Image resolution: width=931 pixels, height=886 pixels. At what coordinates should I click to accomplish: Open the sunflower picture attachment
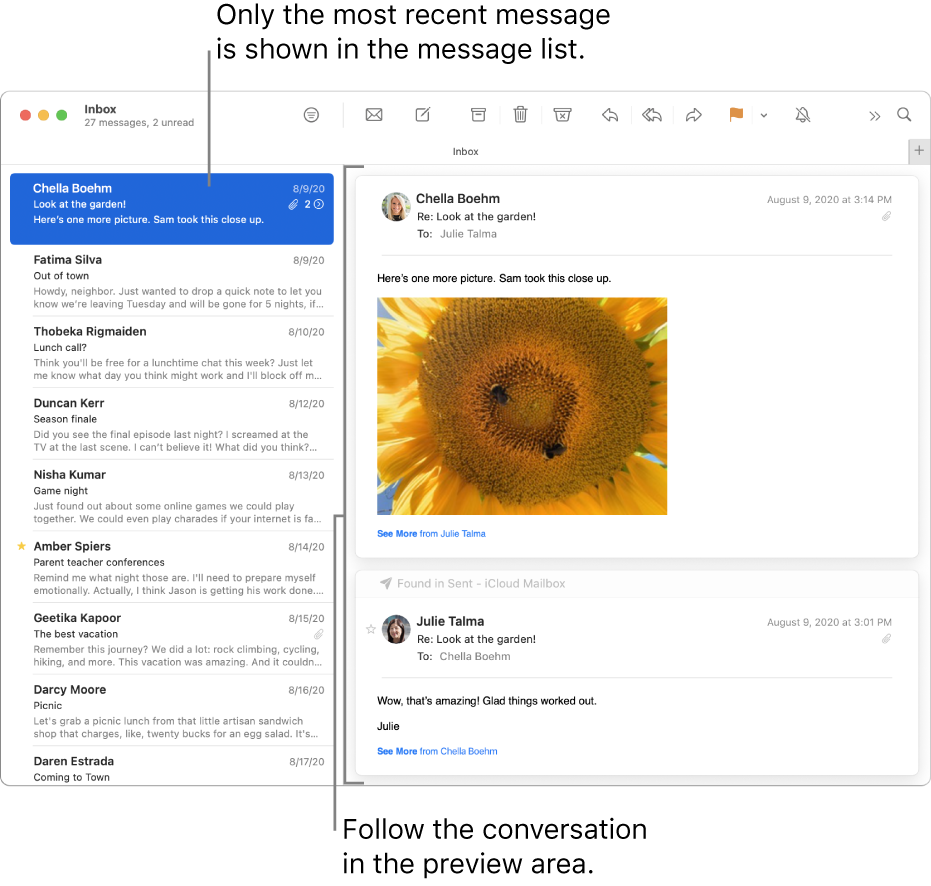pyautogui.click(x=522, y=406)
